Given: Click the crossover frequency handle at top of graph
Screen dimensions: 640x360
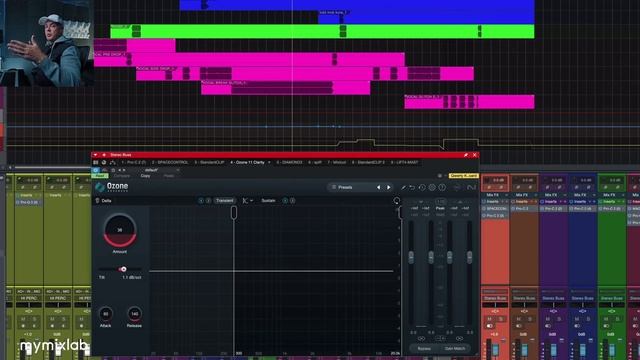Looking at the screenshot, I should pyautogui.click(x=234, y=212).
